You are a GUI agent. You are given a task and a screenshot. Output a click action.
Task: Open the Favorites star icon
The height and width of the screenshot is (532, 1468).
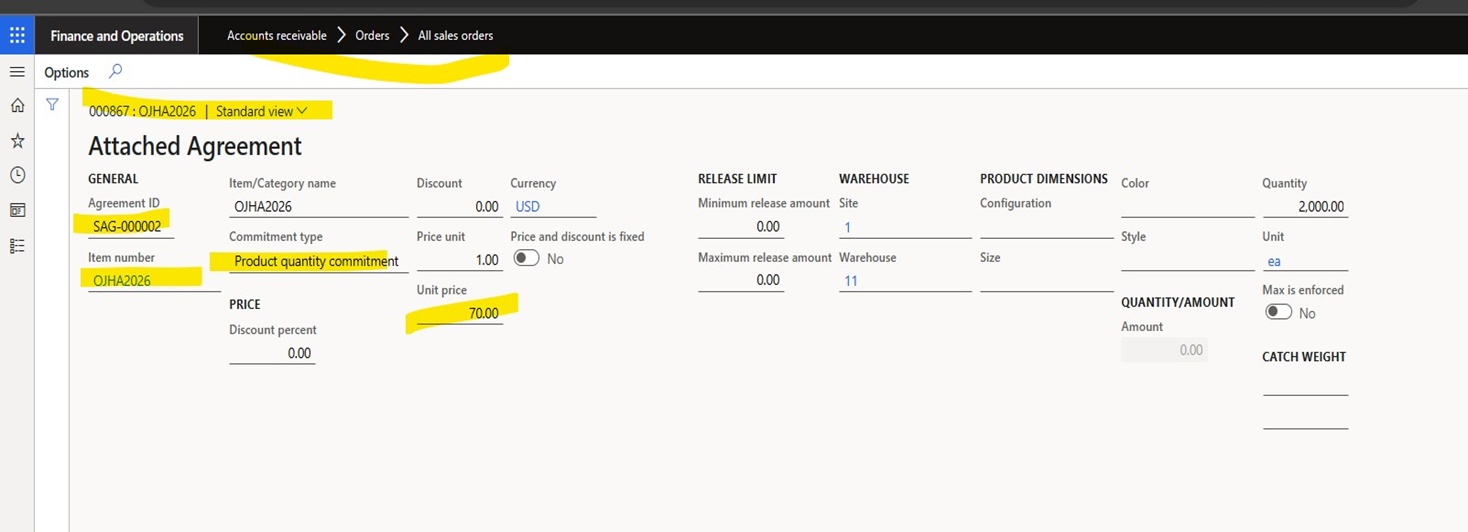[17, 140]
